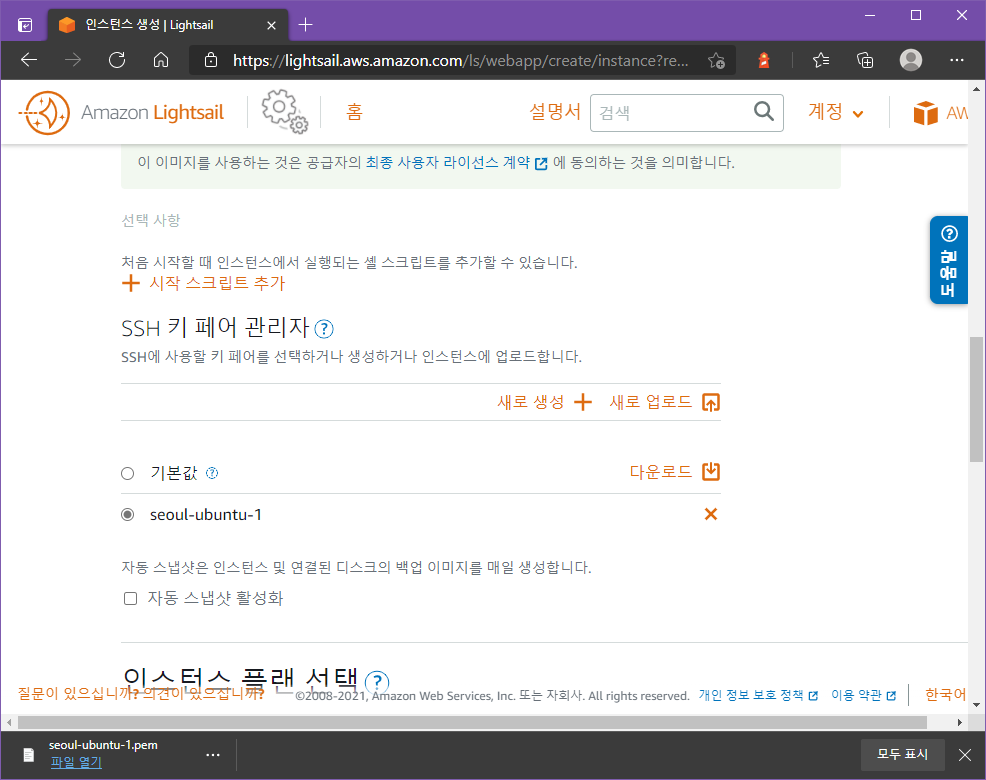
Task: Add page to favorites star icon
Action: (716, 60)
